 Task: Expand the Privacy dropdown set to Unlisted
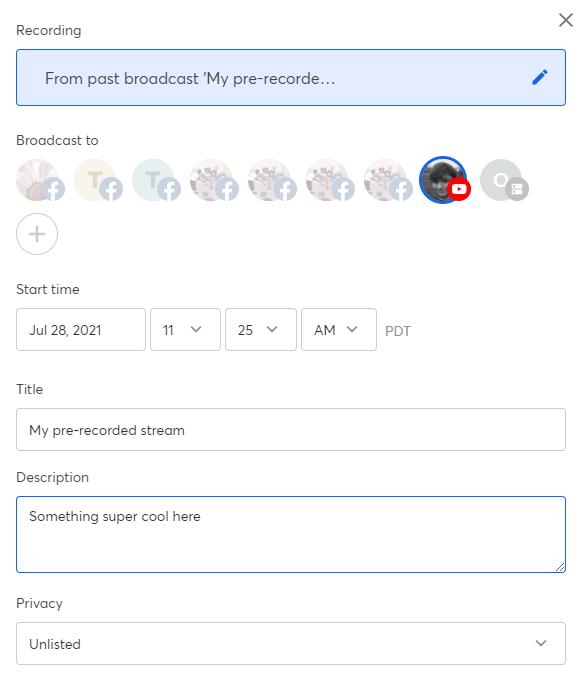click(291, 643)
